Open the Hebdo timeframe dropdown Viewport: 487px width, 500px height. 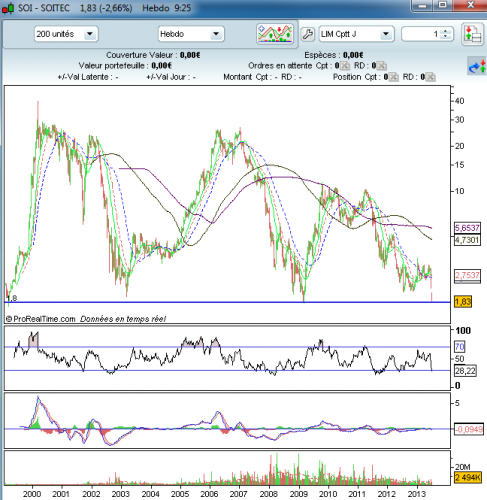[191, 34]
